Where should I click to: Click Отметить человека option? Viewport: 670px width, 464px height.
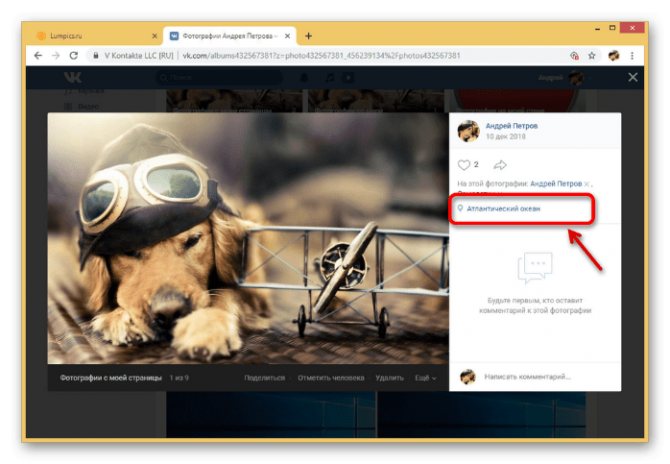point(331,378)
